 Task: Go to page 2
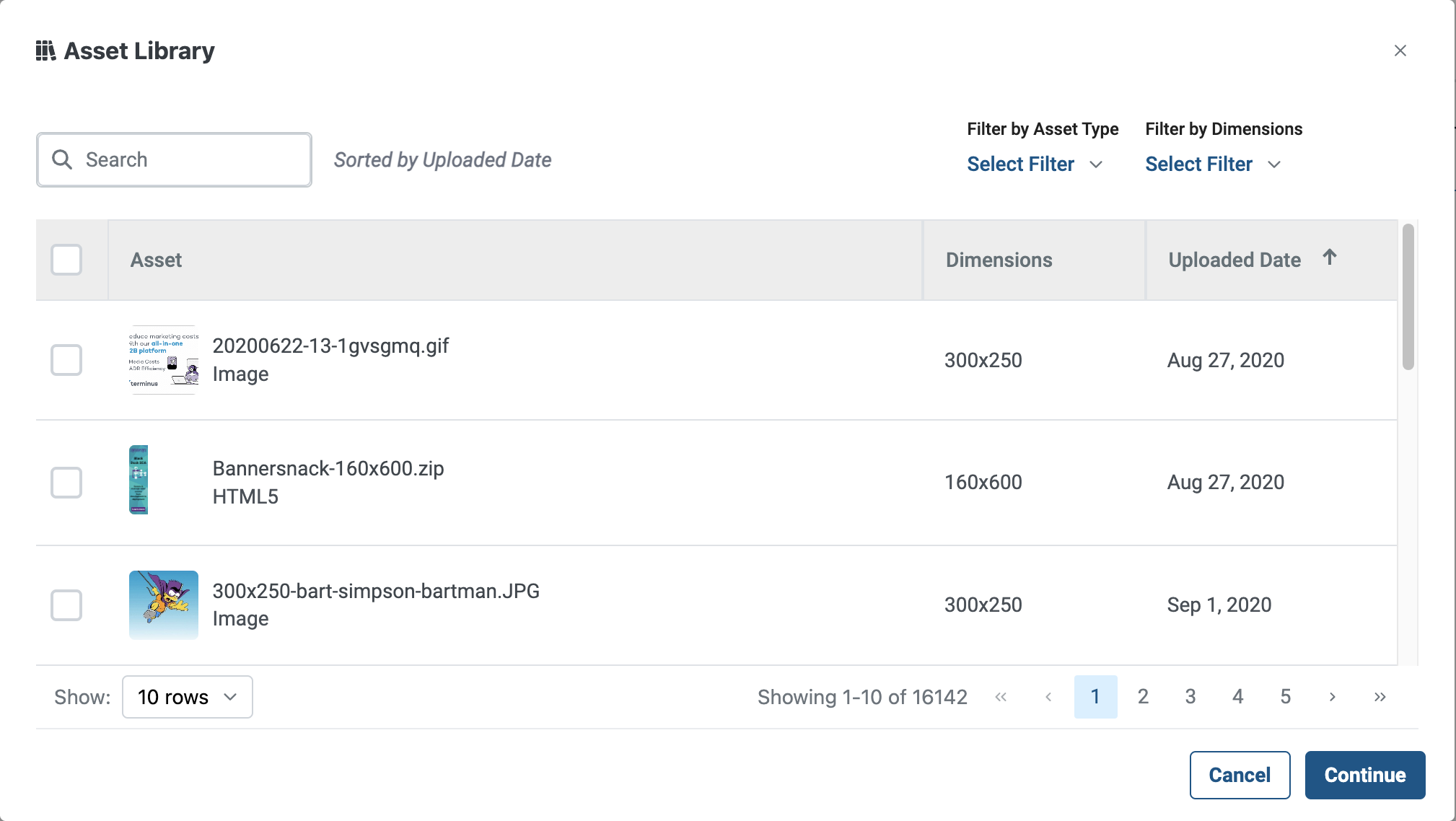(1143, 697)
